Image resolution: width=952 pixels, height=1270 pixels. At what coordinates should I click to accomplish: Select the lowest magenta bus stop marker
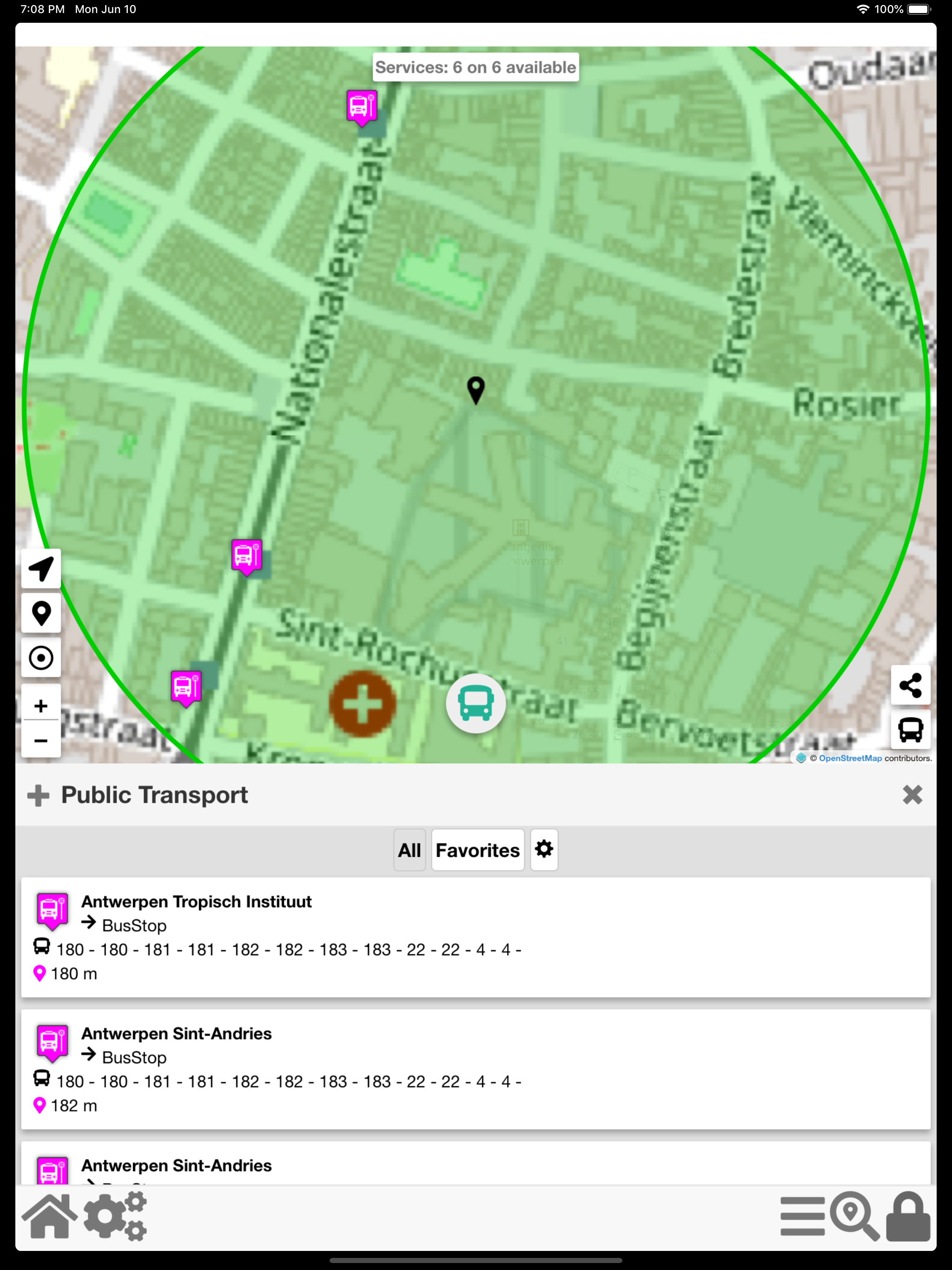pyautogui.click(x=186, y=688)
